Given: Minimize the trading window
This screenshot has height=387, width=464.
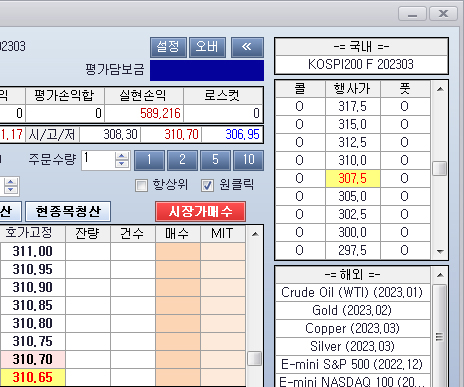Looking at the screenshot, I should click(x=412, y=14).
